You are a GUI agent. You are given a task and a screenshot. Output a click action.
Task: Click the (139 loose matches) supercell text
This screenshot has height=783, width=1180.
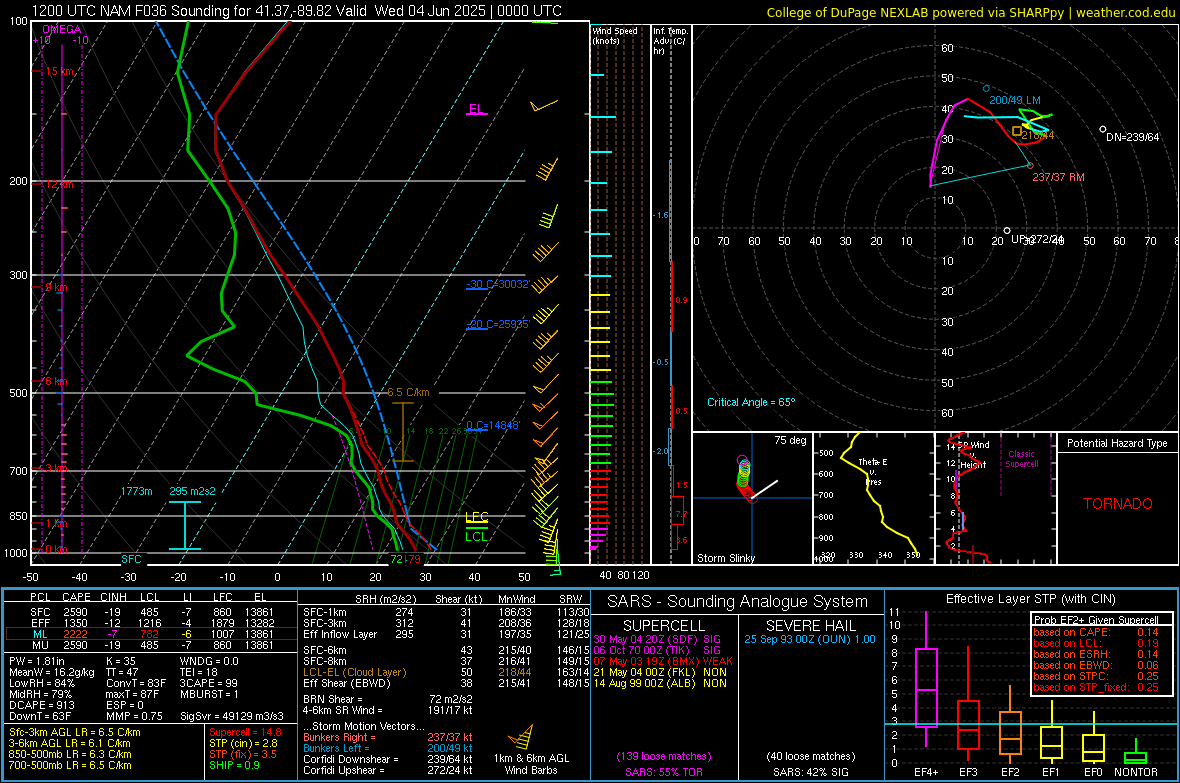(x=664, y=756)
